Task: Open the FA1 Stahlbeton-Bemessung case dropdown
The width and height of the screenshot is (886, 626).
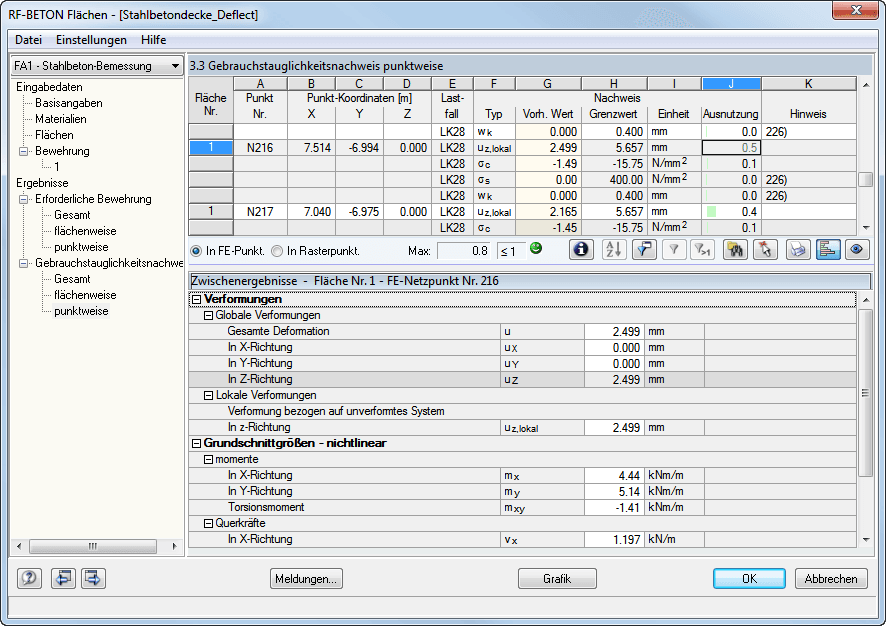Action: coord(97,66)
